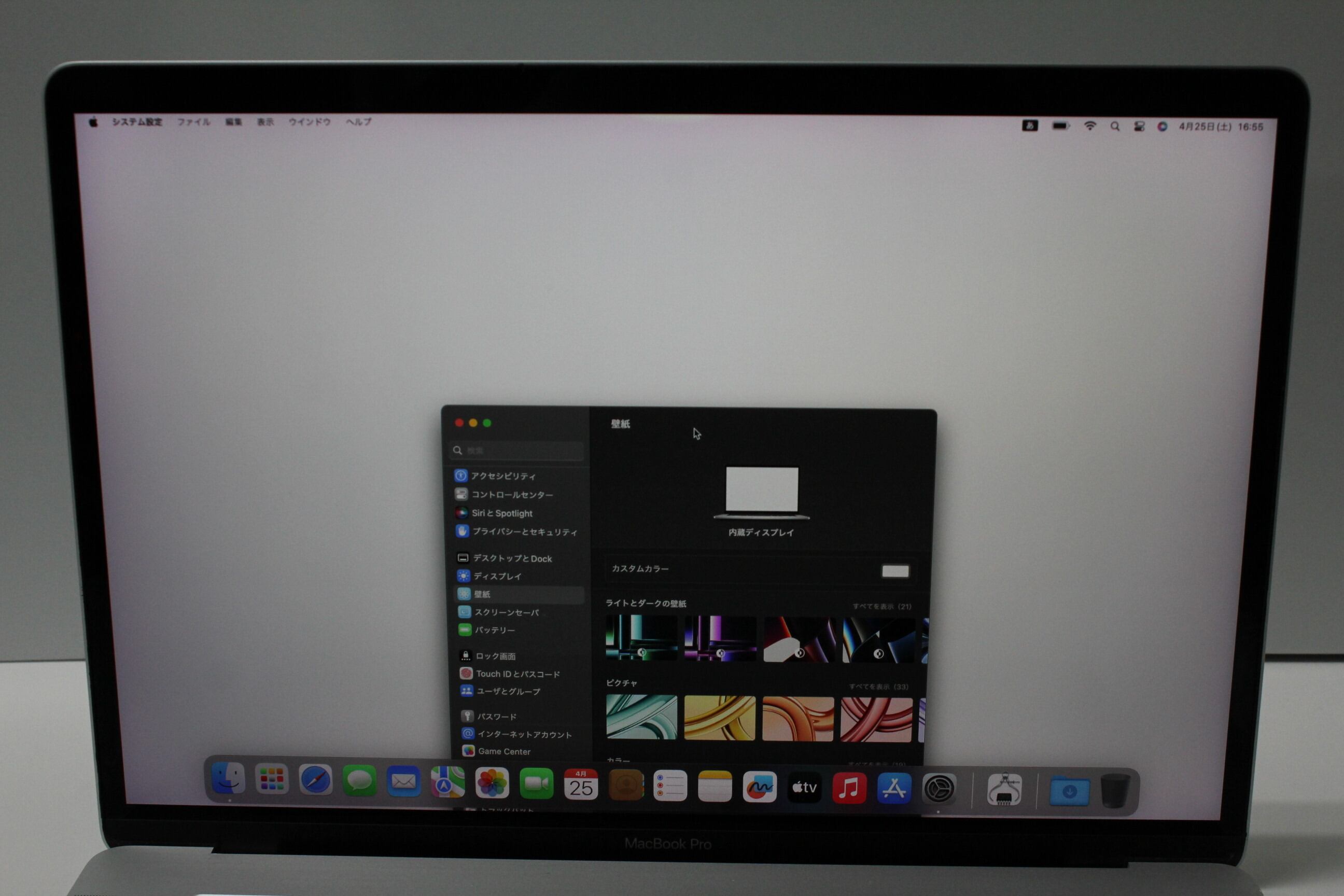Open コントロールセンター settings pane
This screenshot has width=1344, height=896.
(511, 495)
